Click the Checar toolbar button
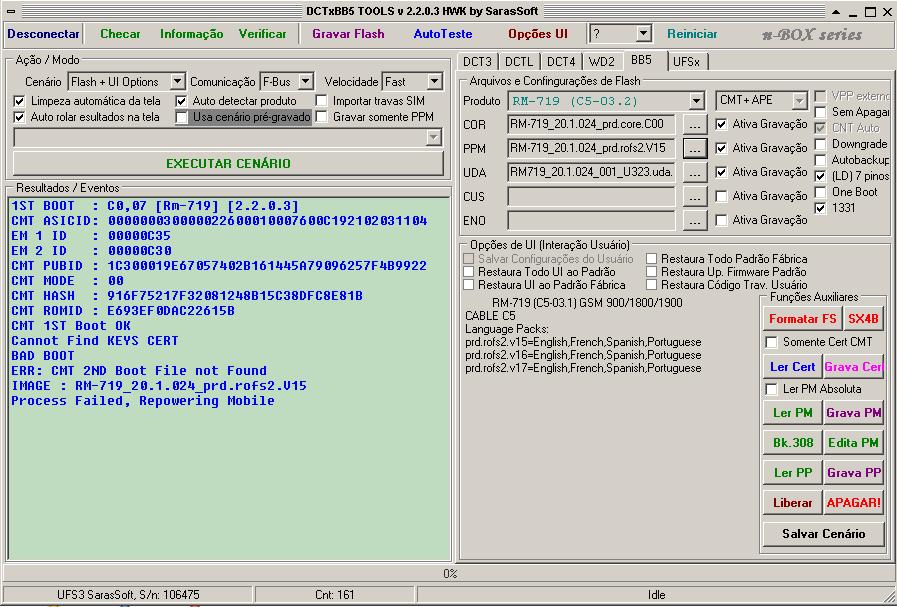897x607 pixels. click(120, 34)
